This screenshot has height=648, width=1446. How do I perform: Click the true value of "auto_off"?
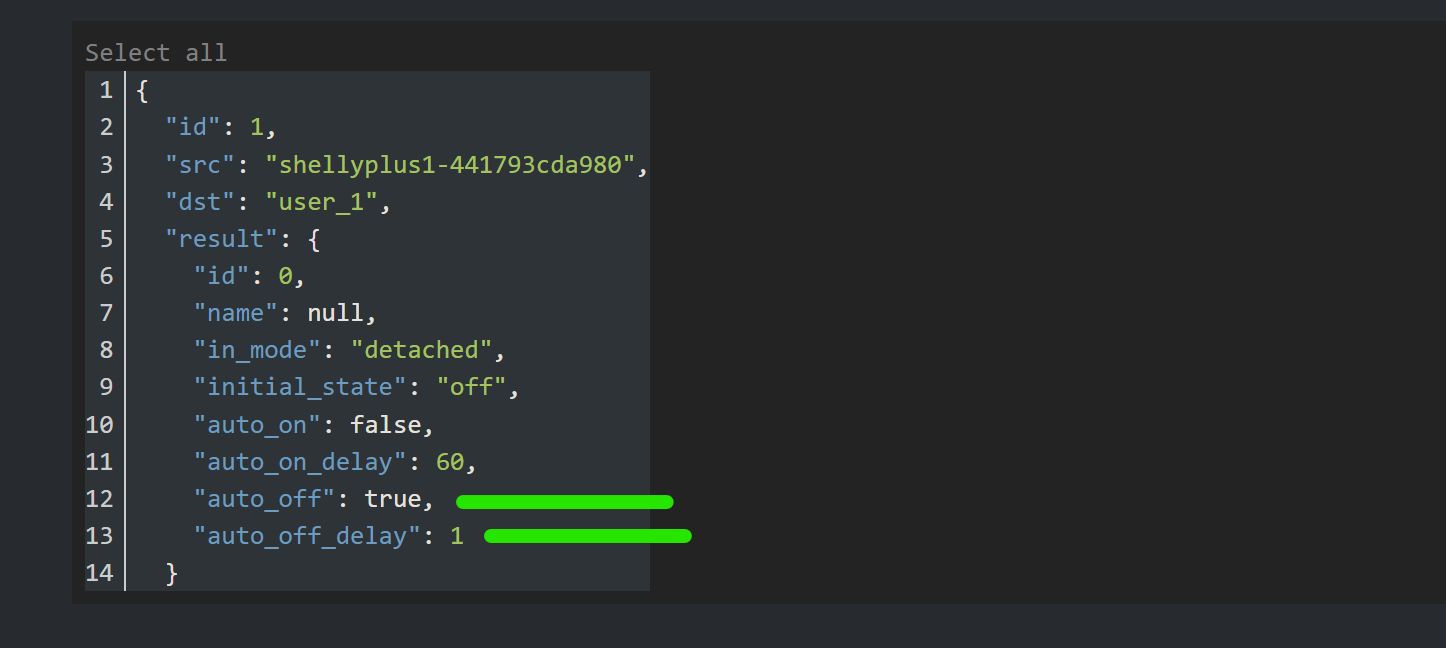(x=392, y=499)
